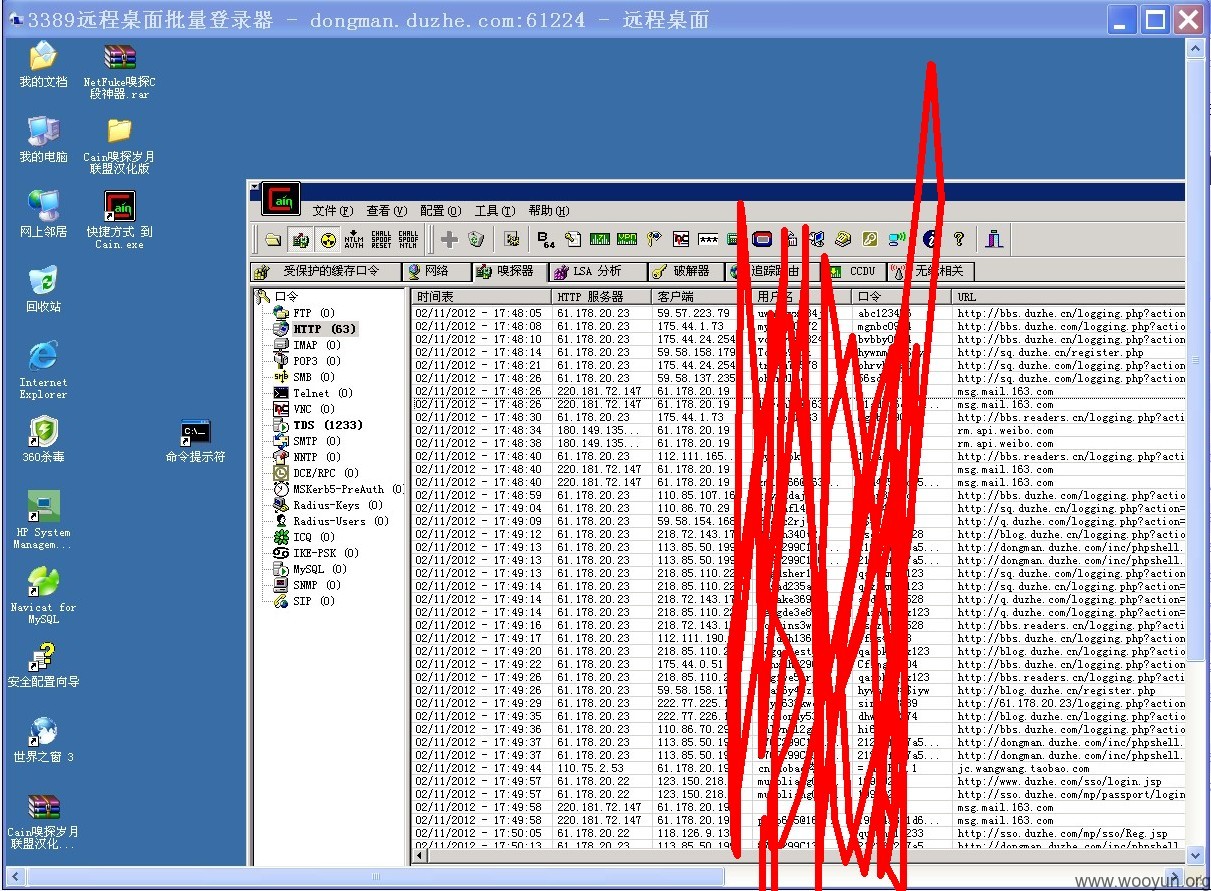Click the Cain logo icon in title area

pyautogui.click(x=282, y=199)
